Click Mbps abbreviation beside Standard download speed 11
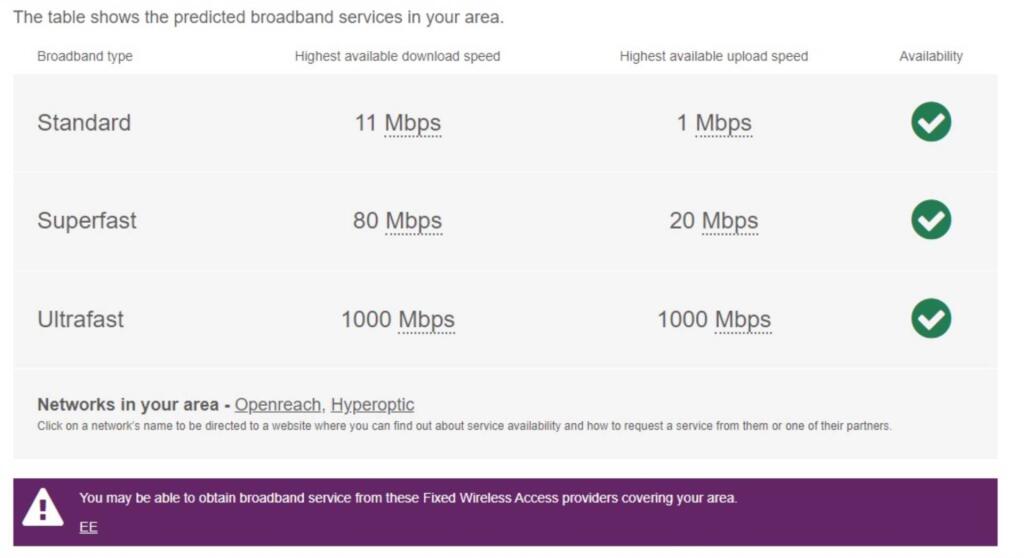The image size is (1024, 558). tap(412, 123)
